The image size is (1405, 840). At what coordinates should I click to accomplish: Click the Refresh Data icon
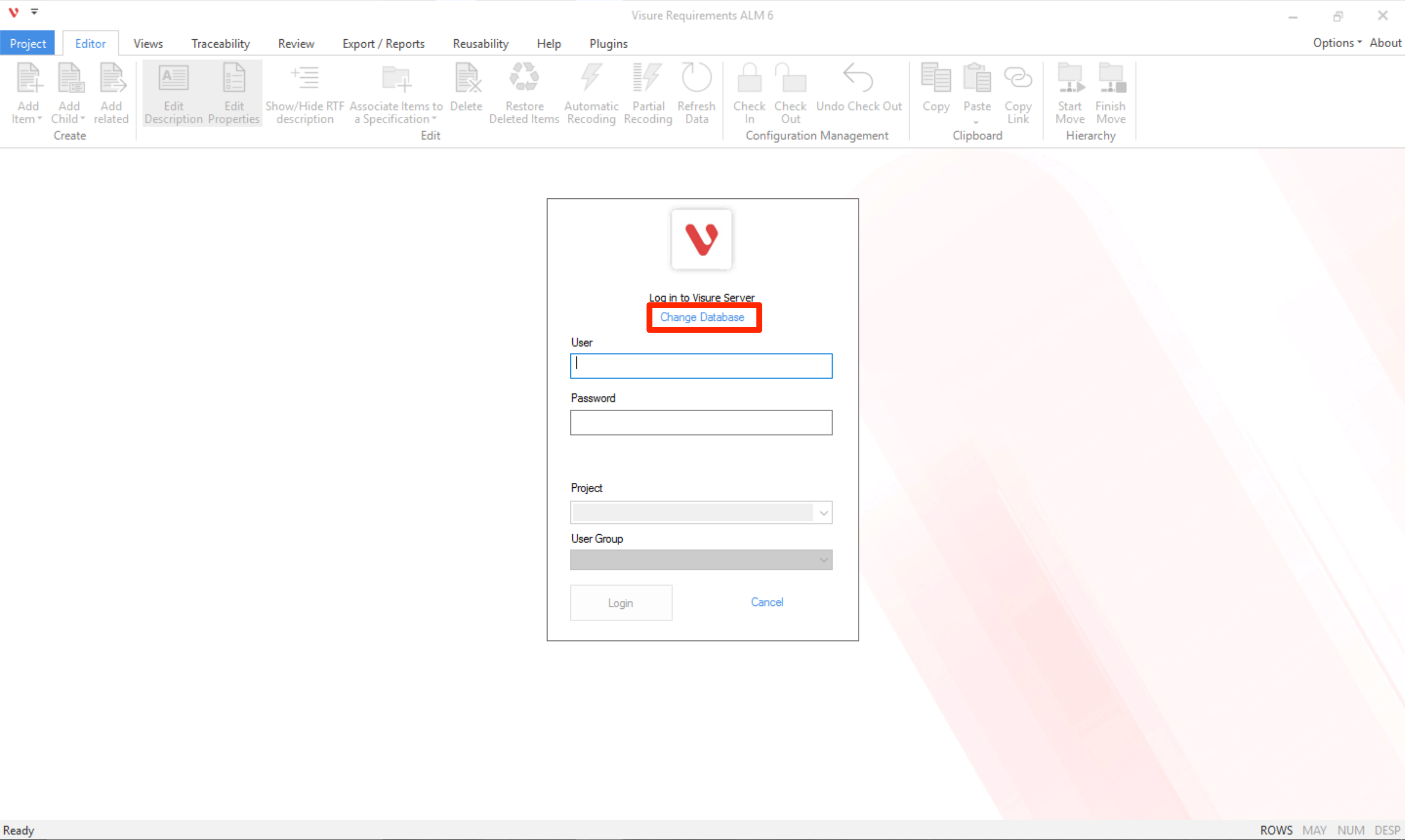point(696,93)
